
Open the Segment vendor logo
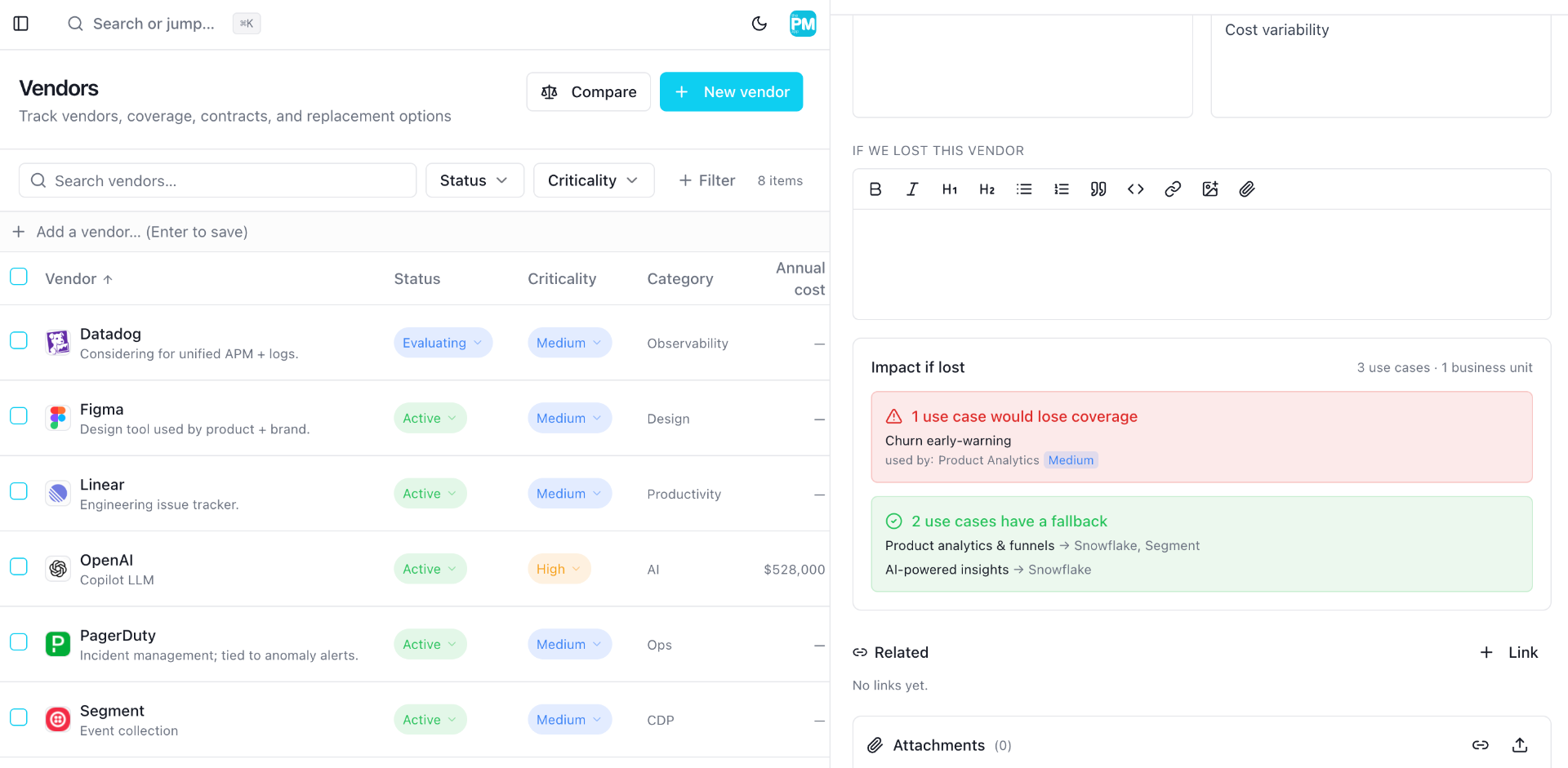[x=58, y=720]
